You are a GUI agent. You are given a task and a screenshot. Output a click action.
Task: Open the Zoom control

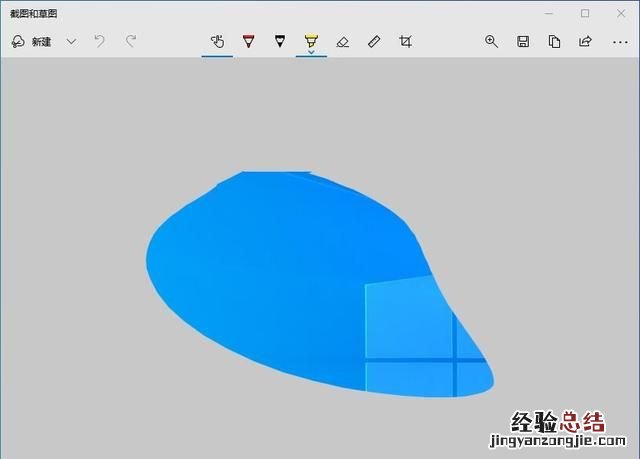pos(491,41)
